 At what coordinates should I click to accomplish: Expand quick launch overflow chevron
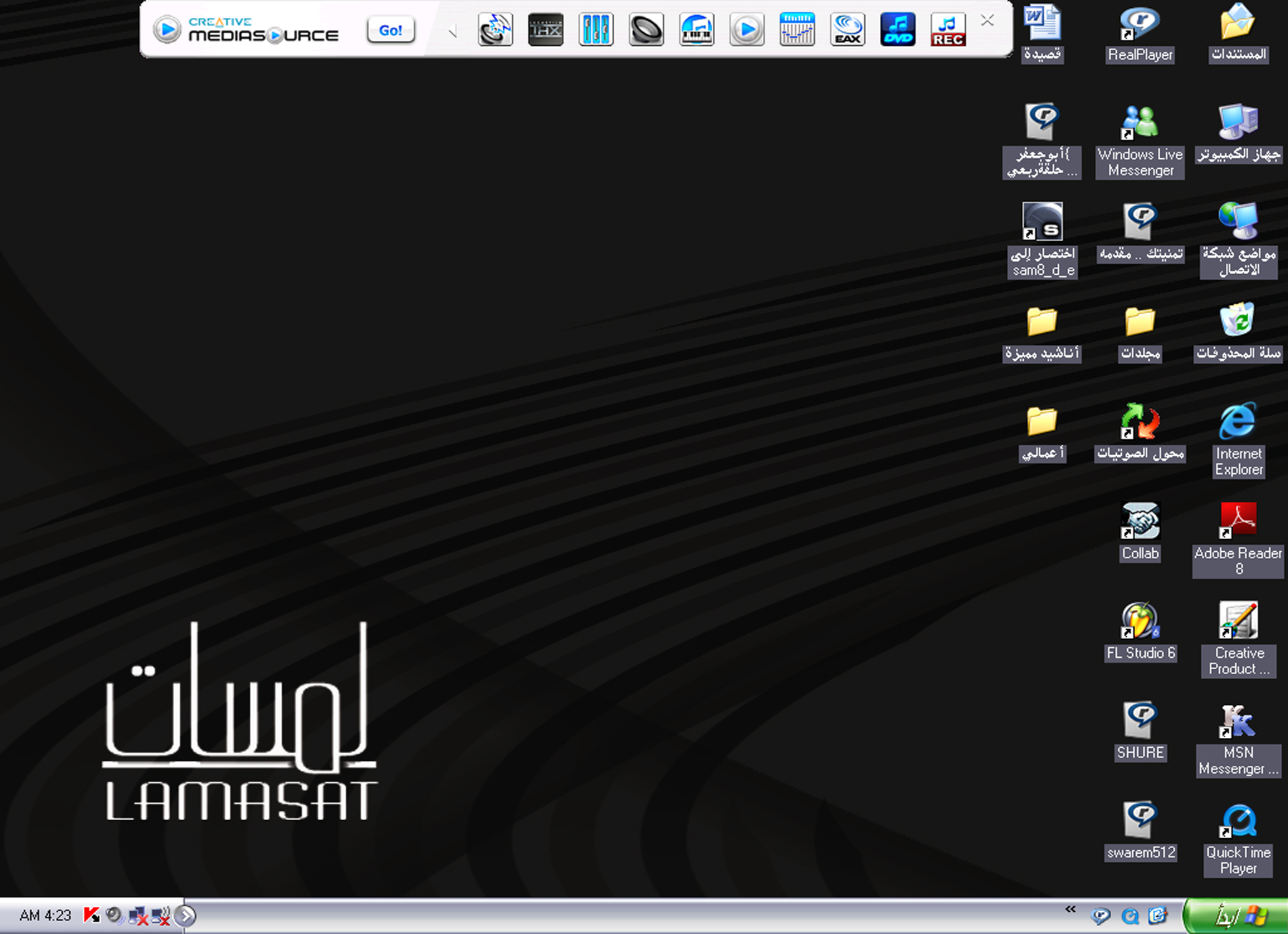(x=1070, y=910)
